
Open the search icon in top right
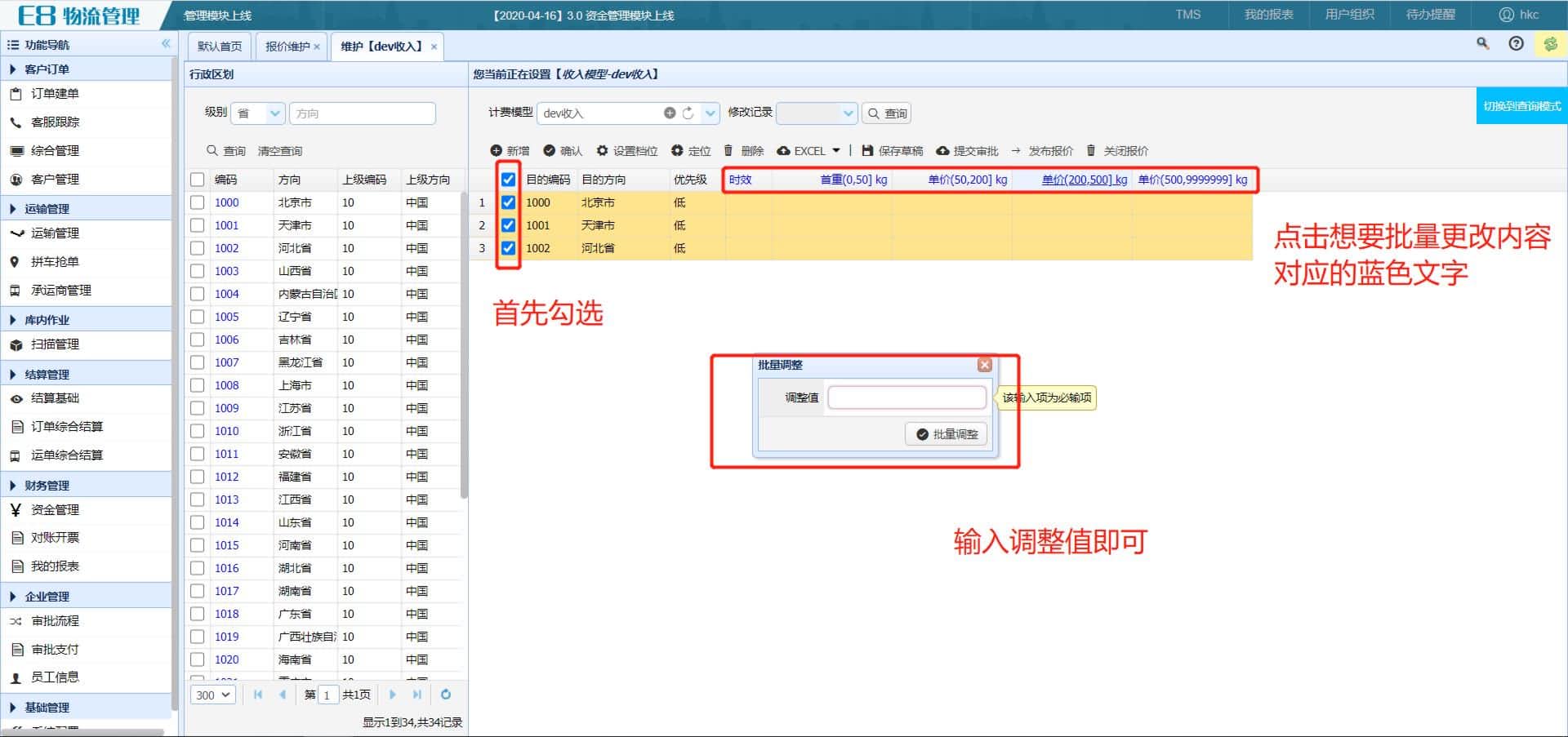tap(1482, 44)
